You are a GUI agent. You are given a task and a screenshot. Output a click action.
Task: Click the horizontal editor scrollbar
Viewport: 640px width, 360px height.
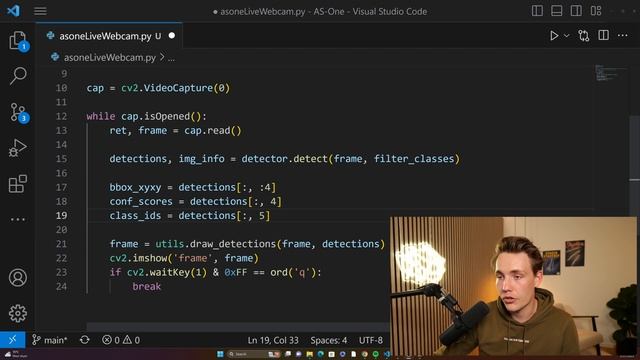(238, 327)
